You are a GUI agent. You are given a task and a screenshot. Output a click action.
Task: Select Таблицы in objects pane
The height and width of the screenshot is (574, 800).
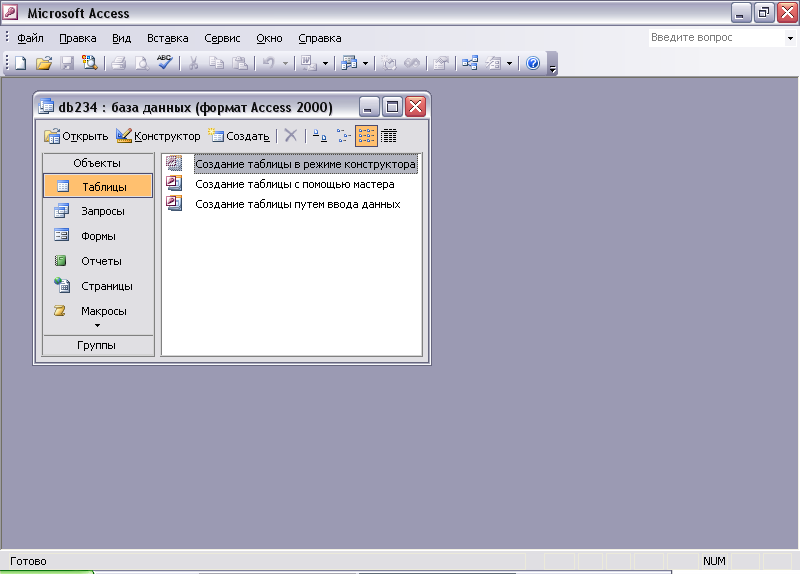[x=98, y=186]
